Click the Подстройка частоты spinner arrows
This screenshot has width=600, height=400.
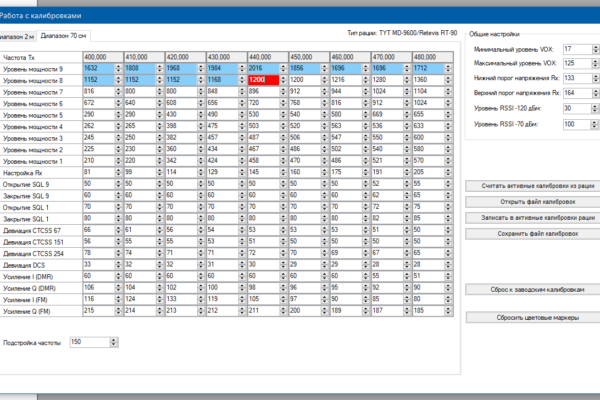(x=115, y=343)
